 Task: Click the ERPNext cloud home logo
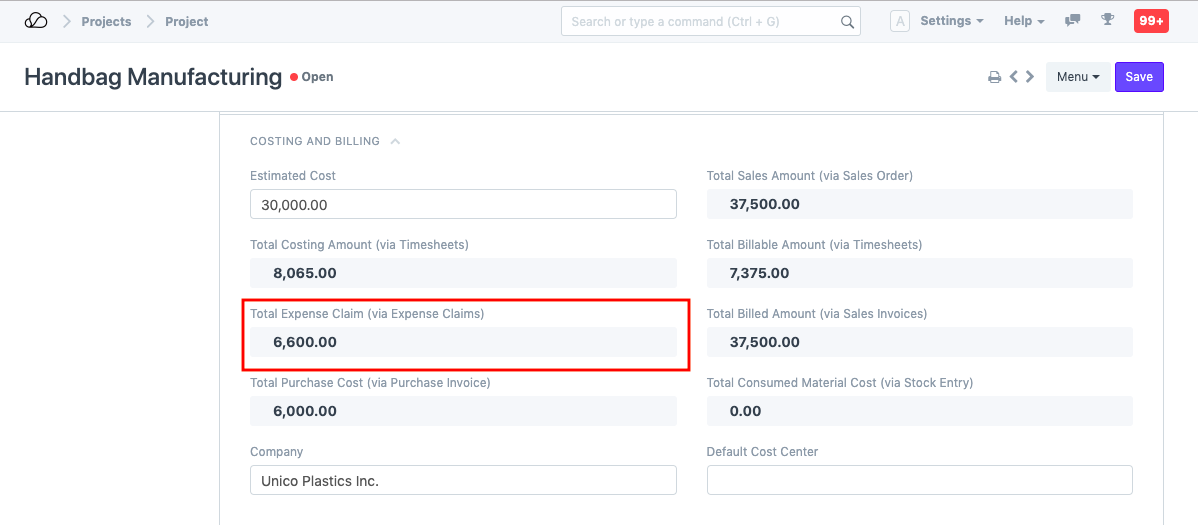pos(36,21)
